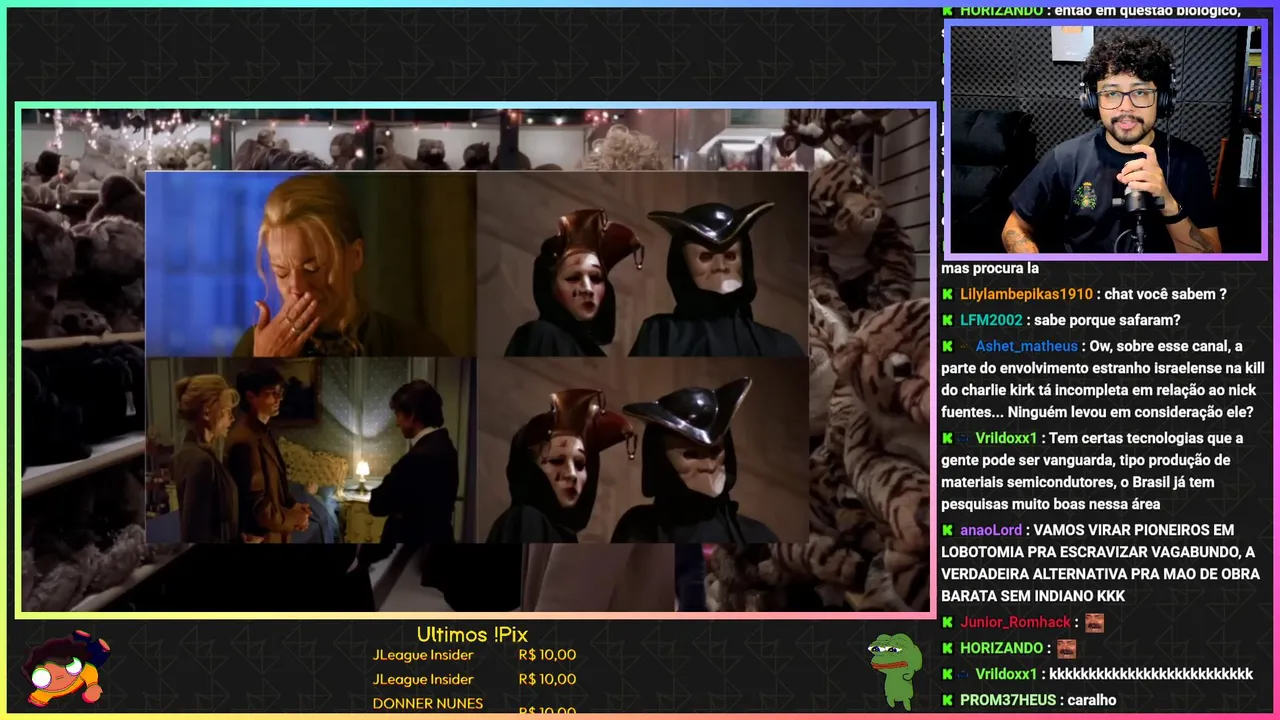Select Vrildoxx1 username on semicondutores message

[x=1007, y=438]
